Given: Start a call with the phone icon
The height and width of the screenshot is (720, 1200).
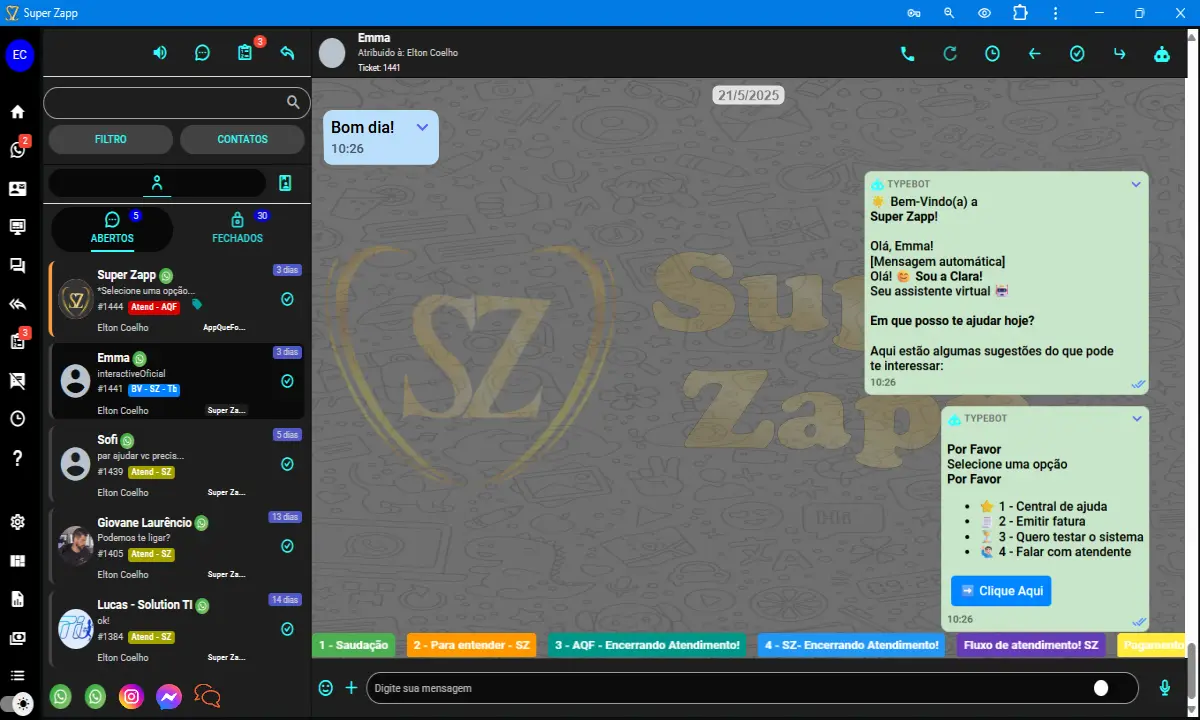Looking at the screenshot, I should [907, 54].
